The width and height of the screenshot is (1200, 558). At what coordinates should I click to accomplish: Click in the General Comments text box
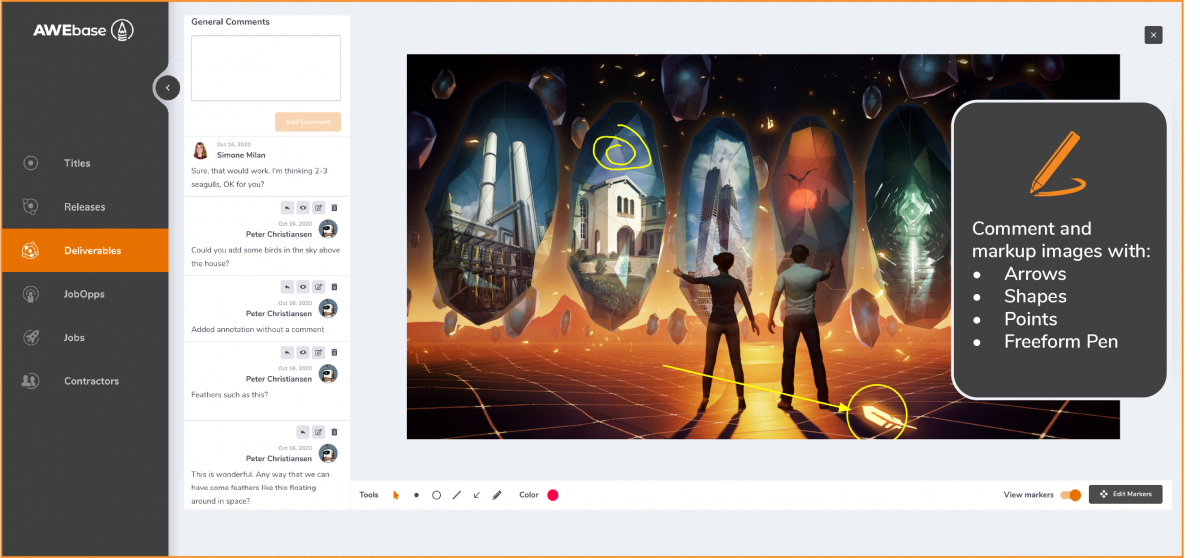(x=266, y=68)
